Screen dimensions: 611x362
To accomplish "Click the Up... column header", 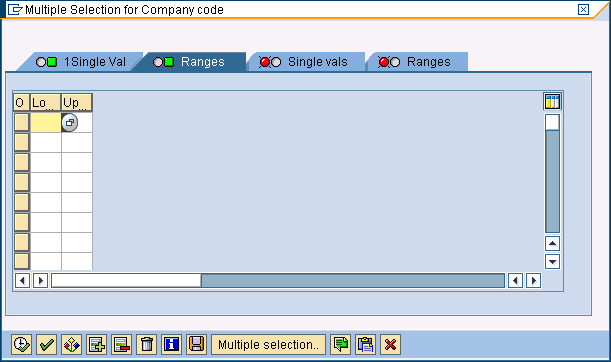I will click(x=77, y=102).
